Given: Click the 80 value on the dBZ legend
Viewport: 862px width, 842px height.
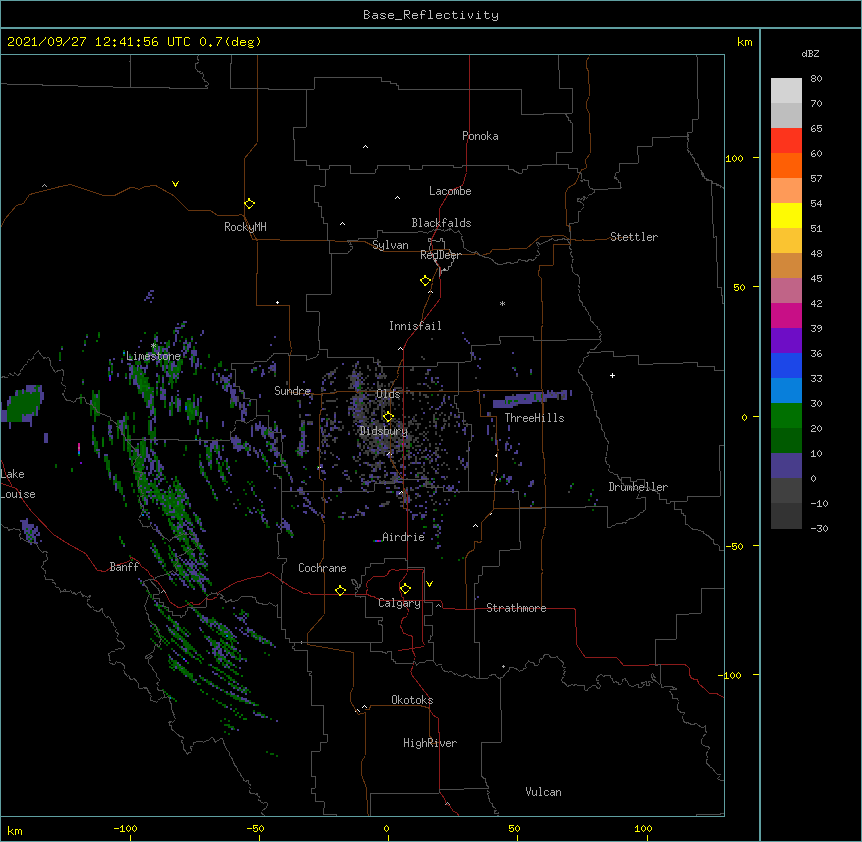Looking at the screenshot, I should [x=816, y=79].
